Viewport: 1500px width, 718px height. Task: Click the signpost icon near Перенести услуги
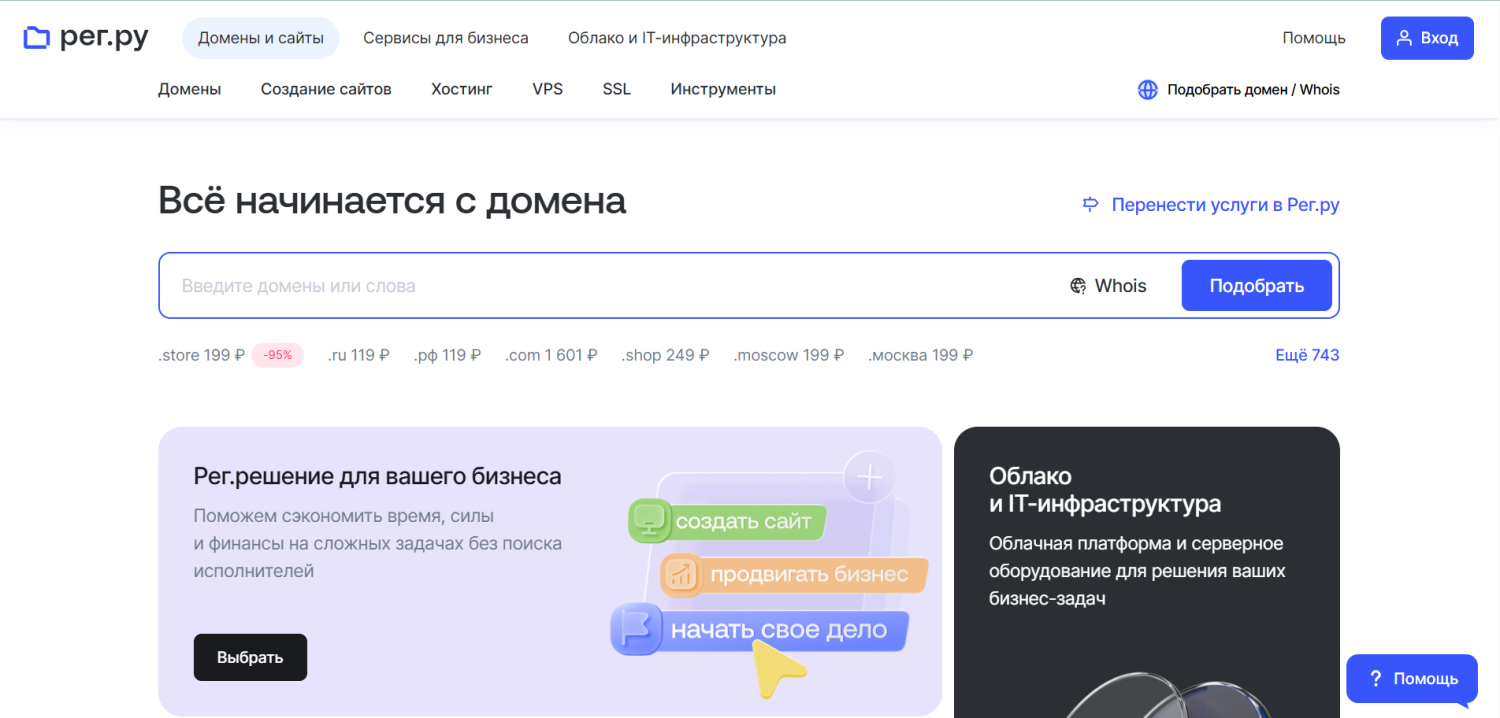pyautogui.click(x=1091, y=205)
